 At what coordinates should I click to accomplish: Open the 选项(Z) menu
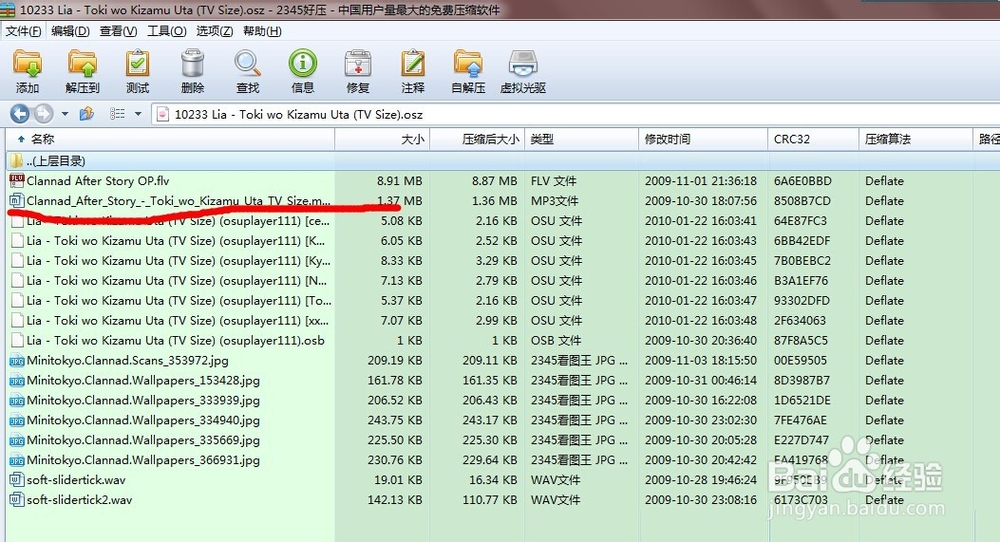[214, 31]
